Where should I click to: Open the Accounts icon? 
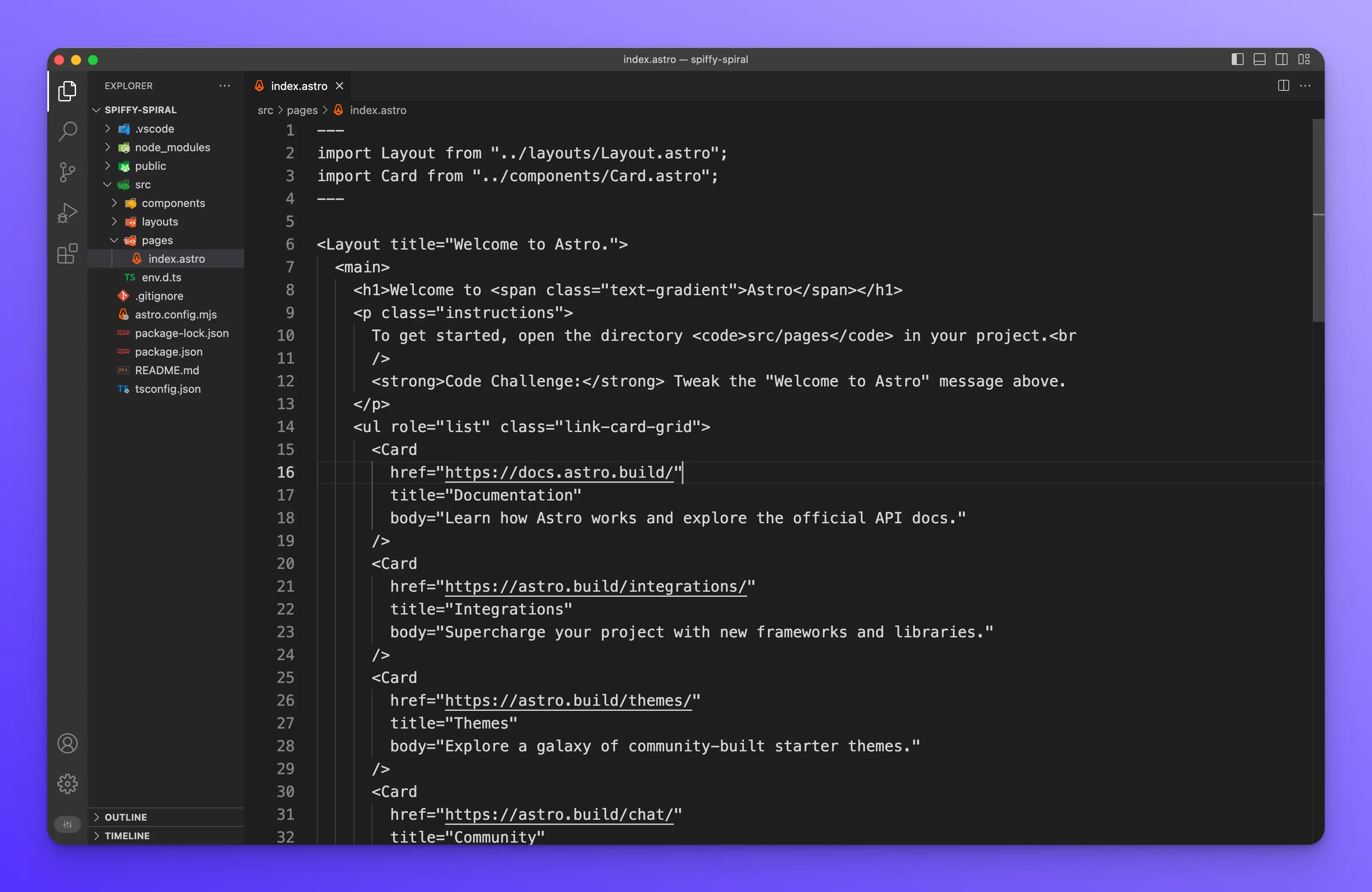tap(68, 743)
